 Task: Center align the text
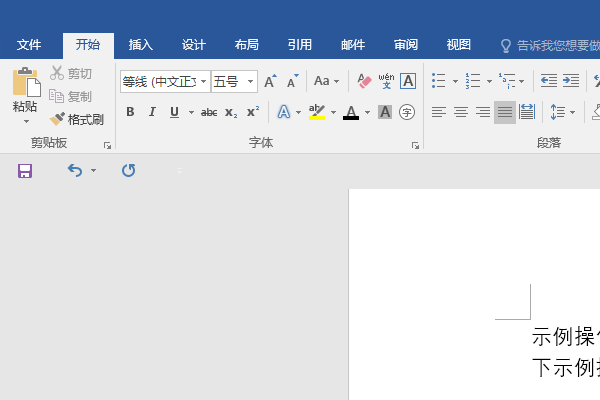(x=461, y=112)
